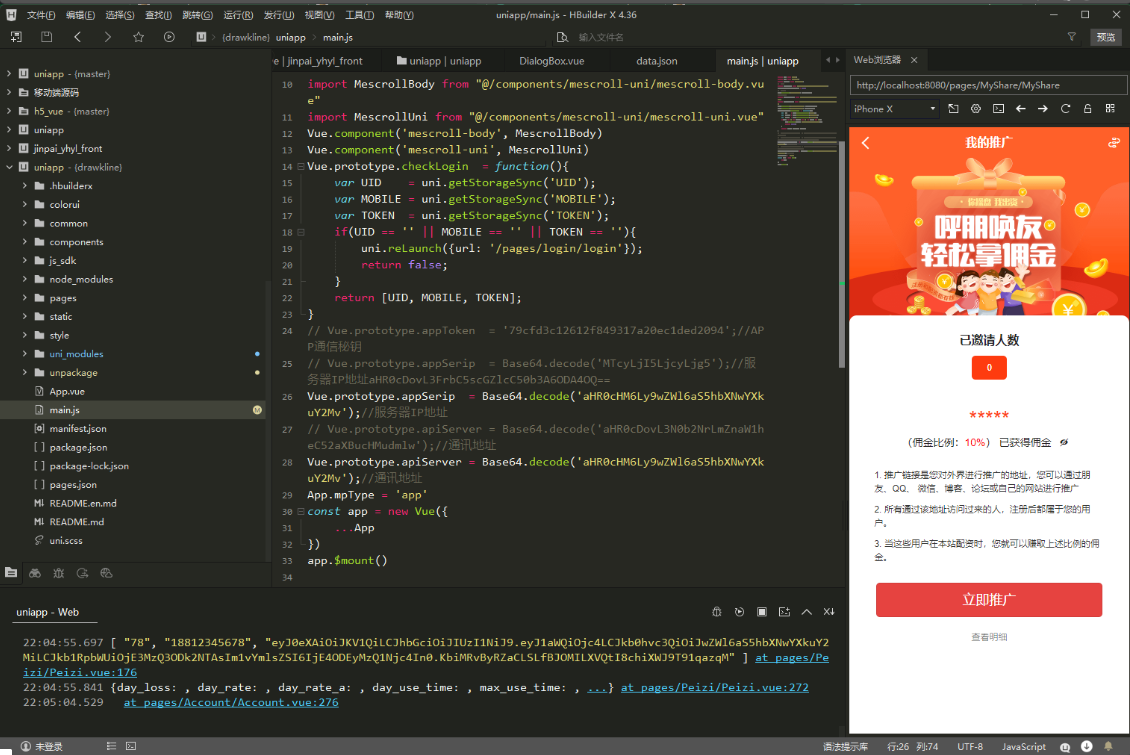Image resolution: width=1130 pixels, height=755 pixels.
Task: Open browser in external window icon
Action: point(953,109)
